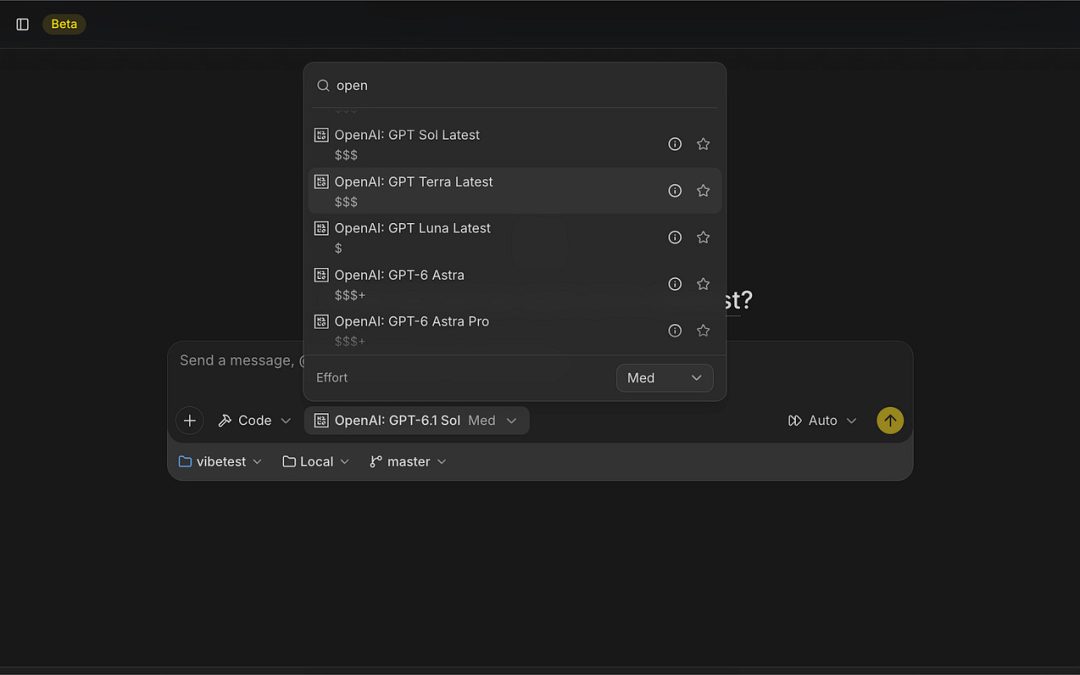Open the vibetest project dropdown
Screen dimensions: 1080x675
point(220,462)
